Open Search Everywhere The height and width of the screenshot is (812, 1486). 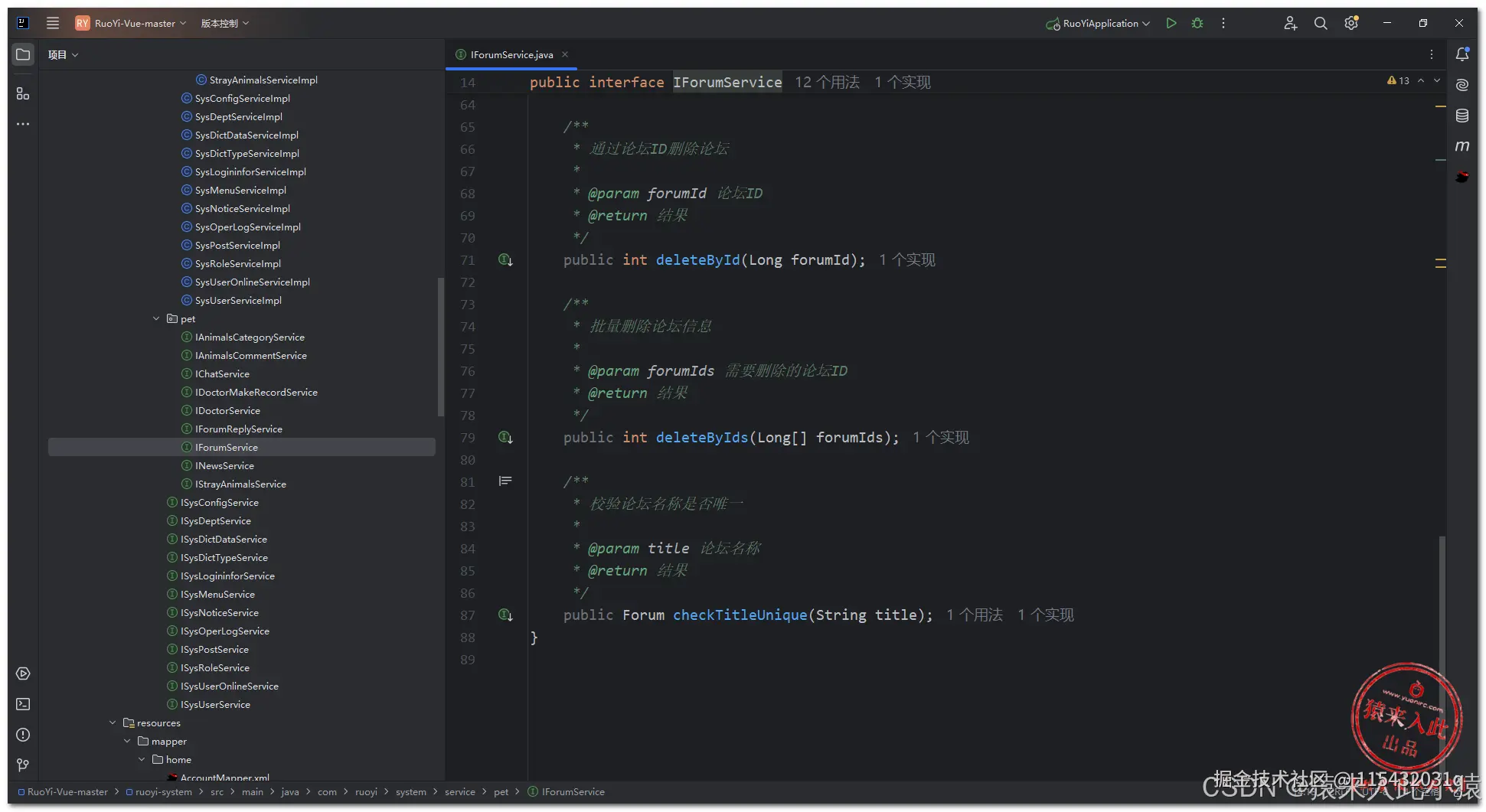click(x=1321, y=23)
